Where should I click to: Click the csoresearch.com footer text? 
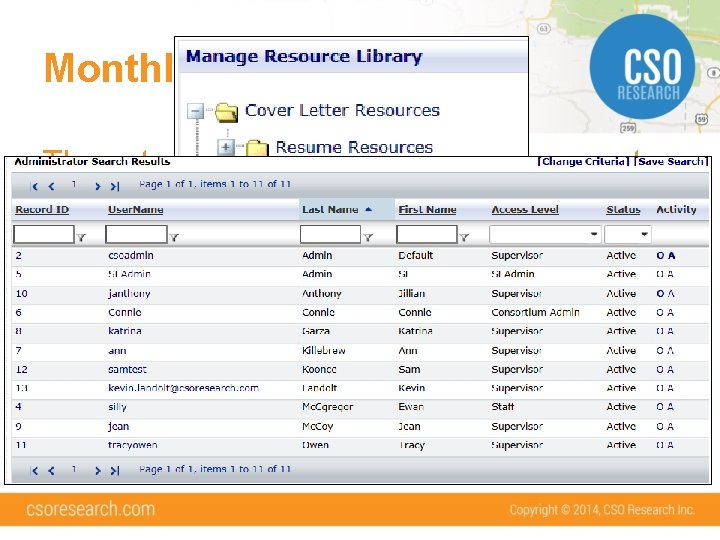click(90, 509)
